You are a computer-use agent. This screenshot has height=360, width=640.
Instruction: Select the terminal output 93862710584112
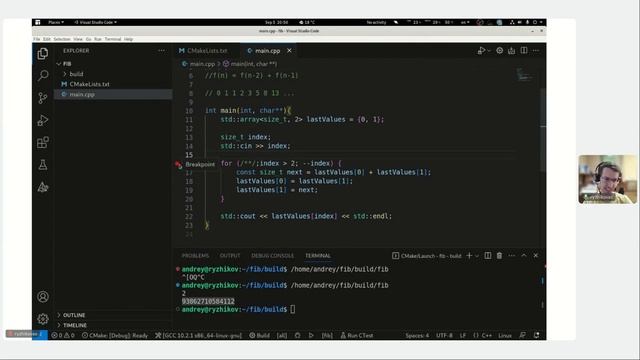tap(208, 301)
